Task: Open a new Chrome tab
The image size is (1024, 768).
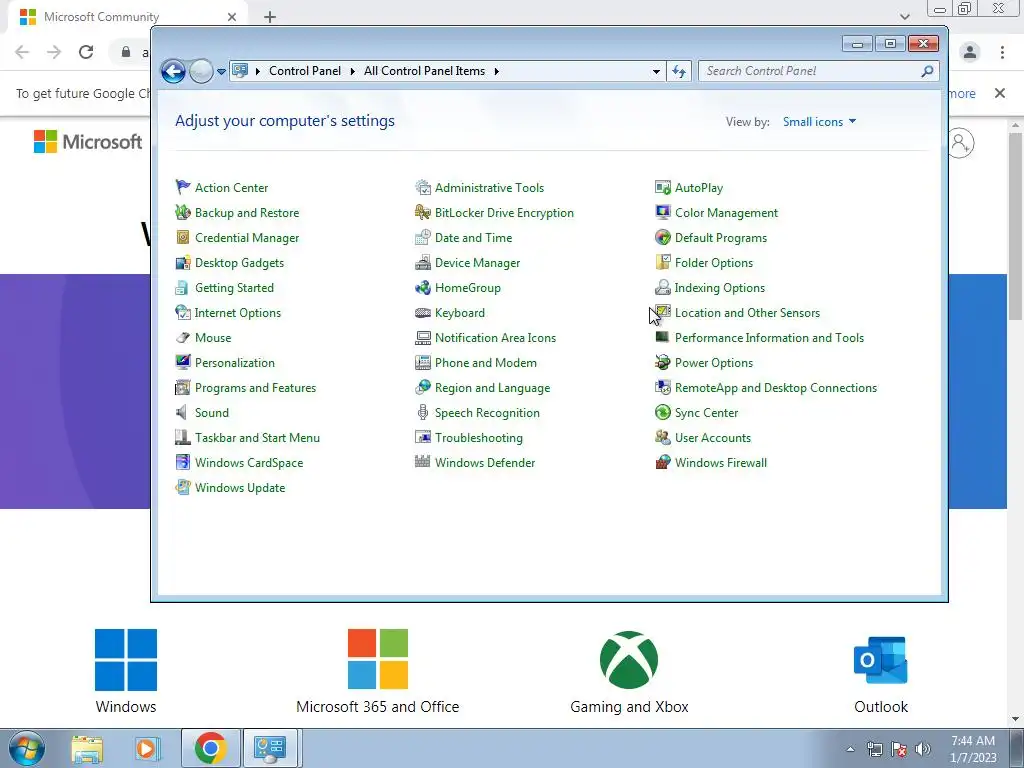Action: click(x=270, y=17)
